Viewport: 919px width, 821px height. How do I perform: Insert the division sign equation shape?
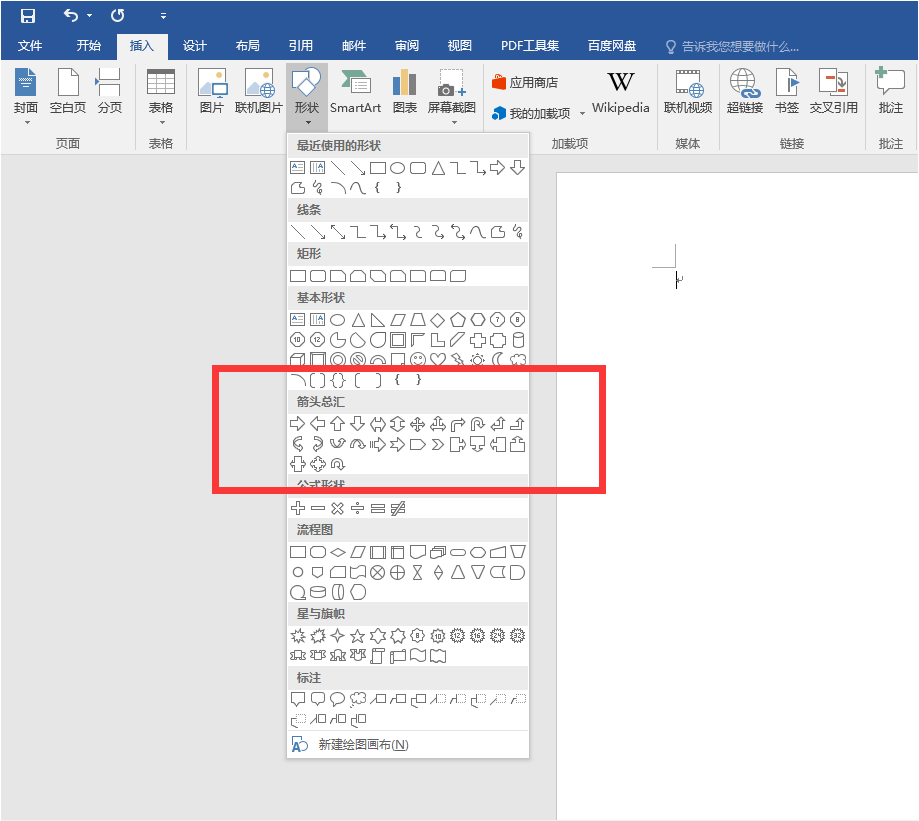point(357,509)
